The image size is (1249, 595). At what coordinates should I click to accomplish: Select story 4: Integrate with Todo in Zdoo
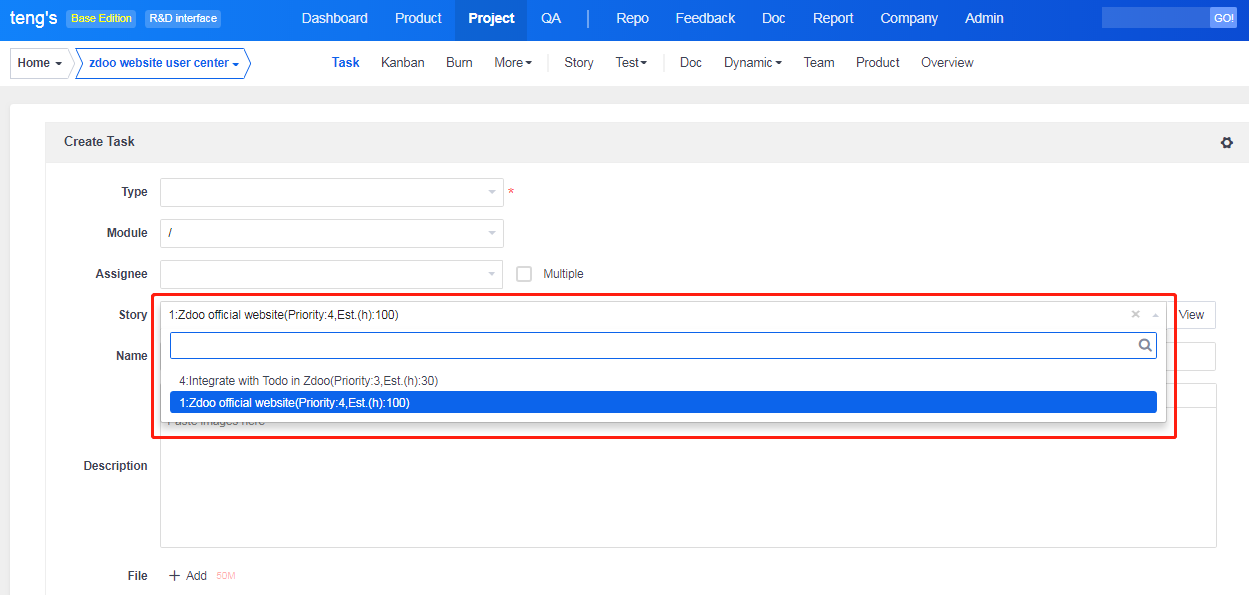click(308, 381)
